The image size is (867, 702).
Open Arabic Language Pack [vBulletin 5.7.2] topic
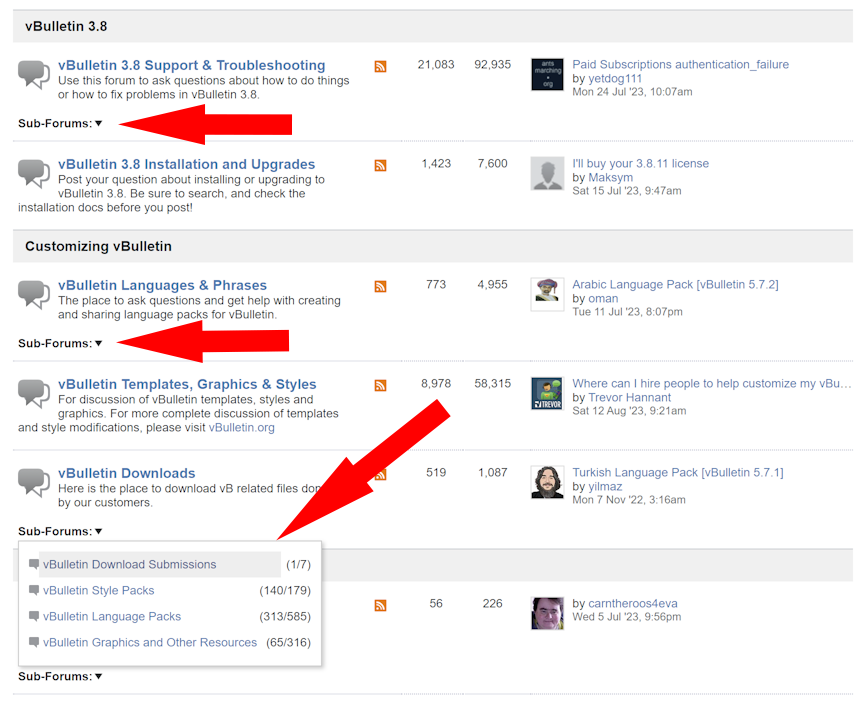click(x=675, y=284)
